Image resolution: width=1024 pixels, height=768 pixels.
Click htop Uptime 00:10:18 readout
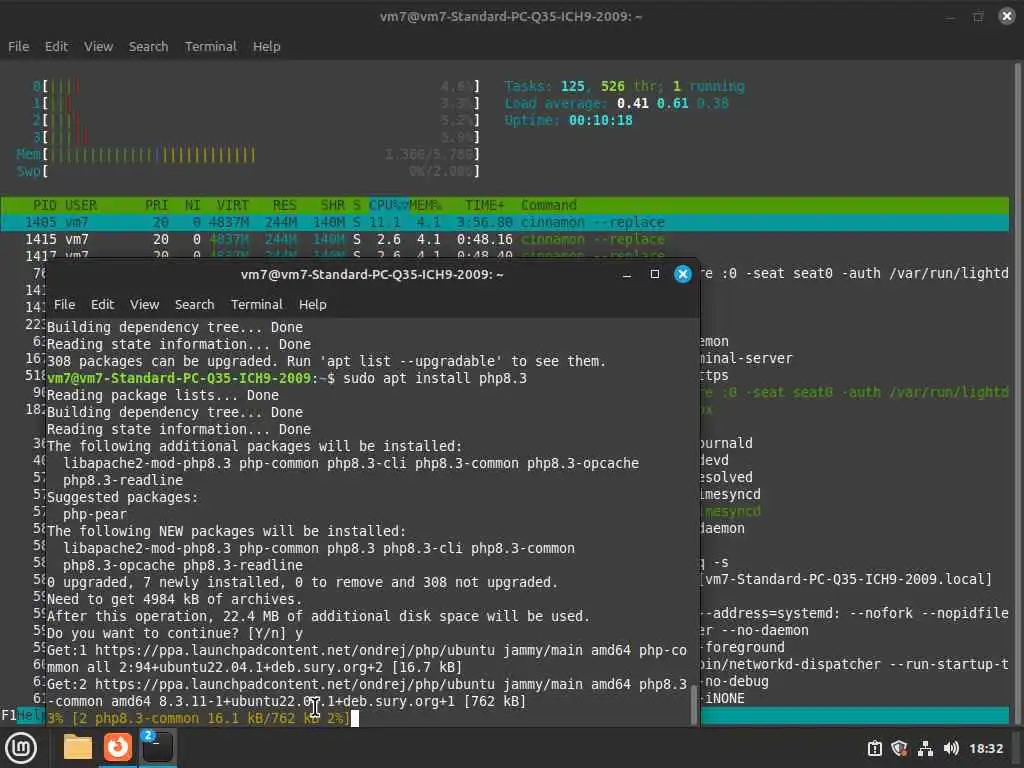(568, 120)
